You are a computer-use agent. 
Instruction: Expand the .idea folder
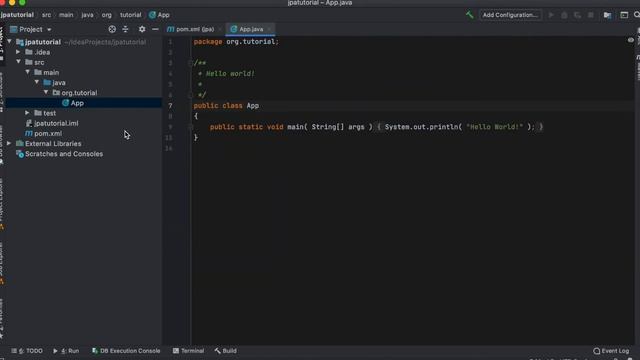pyautogui.click(x=18, y=52)
